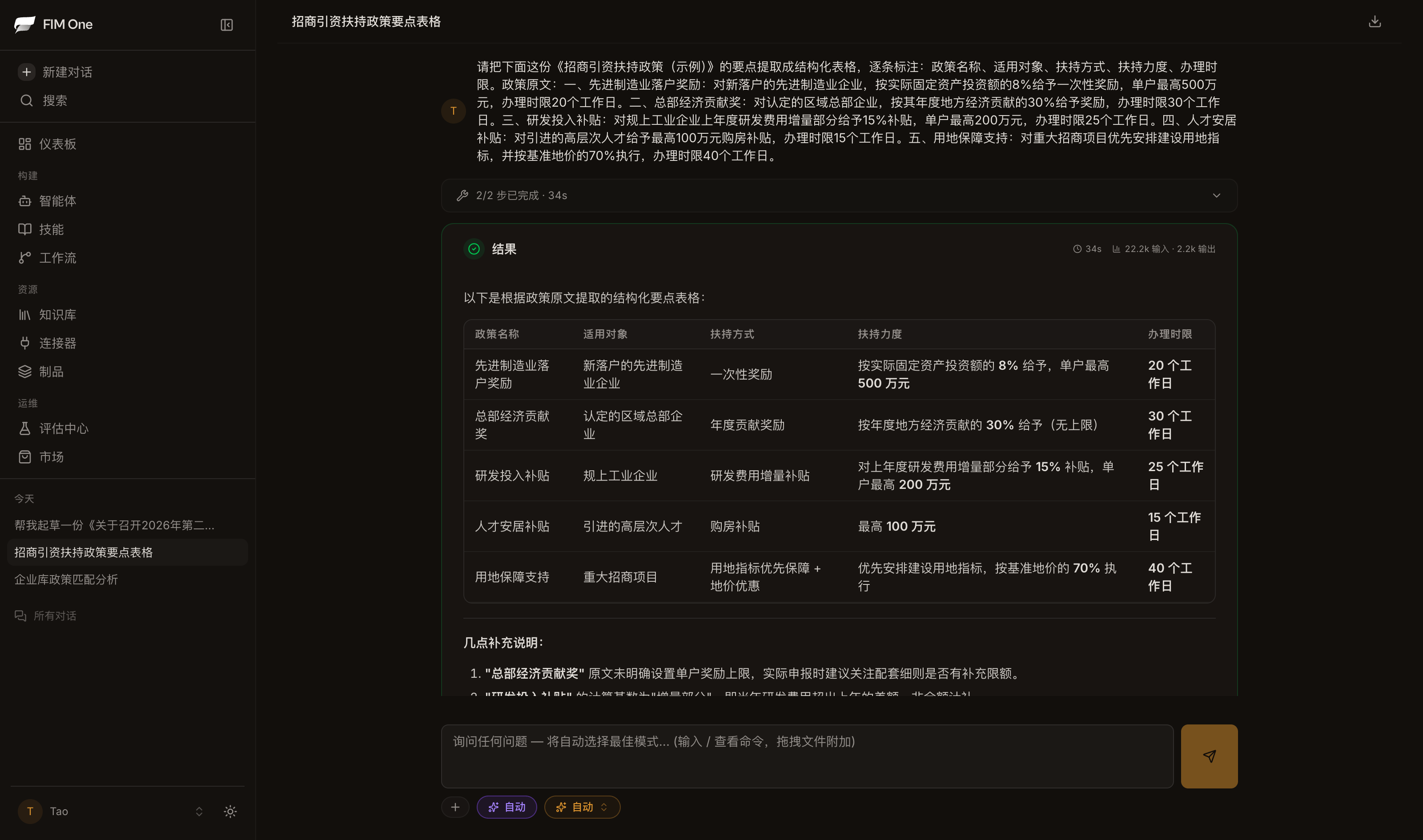Click the 办理时限 column header
This screenshot has width=1423, height=840.
pos(1170,334)
